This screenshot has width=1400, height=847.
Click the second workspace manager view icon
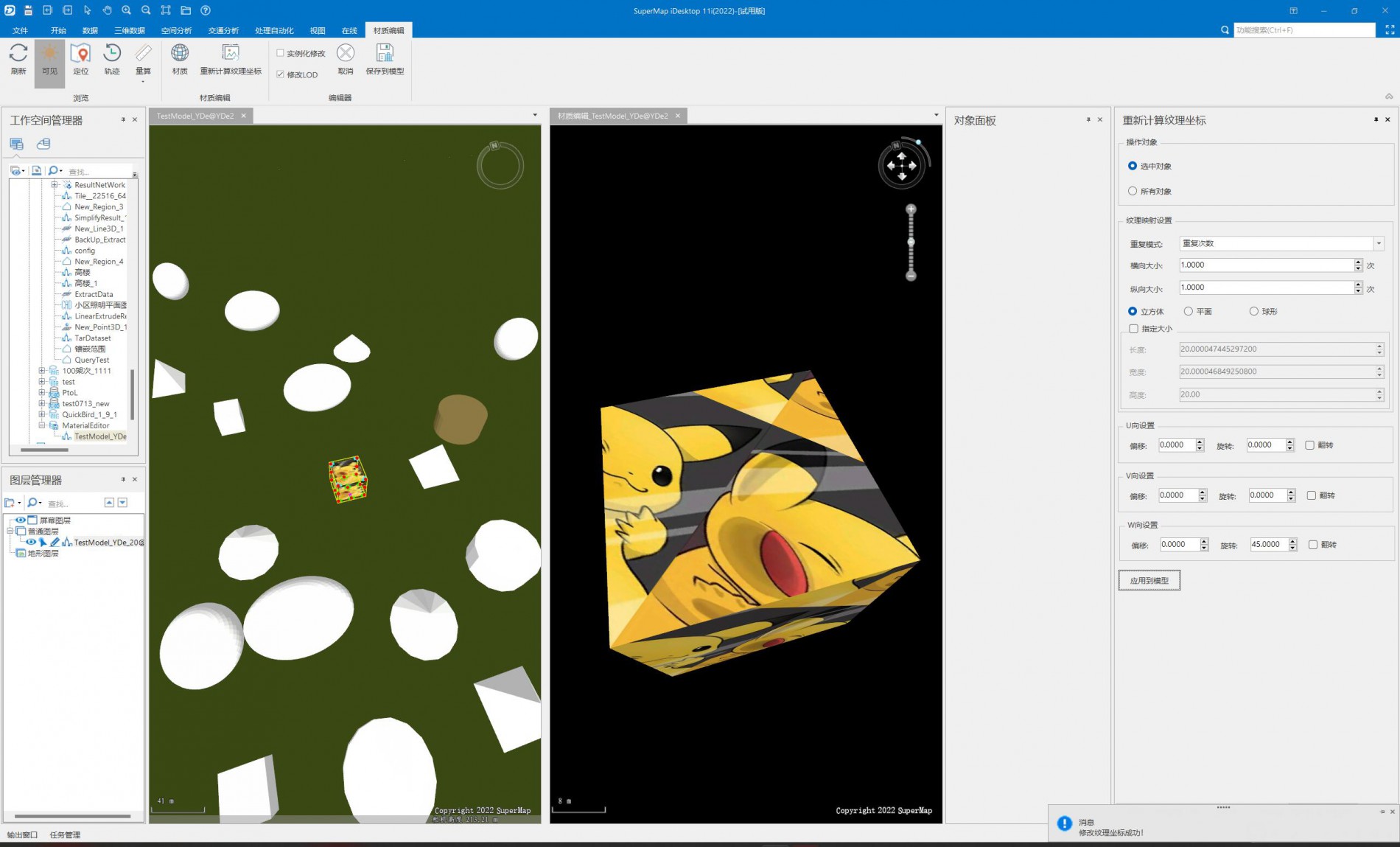pos(43,144)
